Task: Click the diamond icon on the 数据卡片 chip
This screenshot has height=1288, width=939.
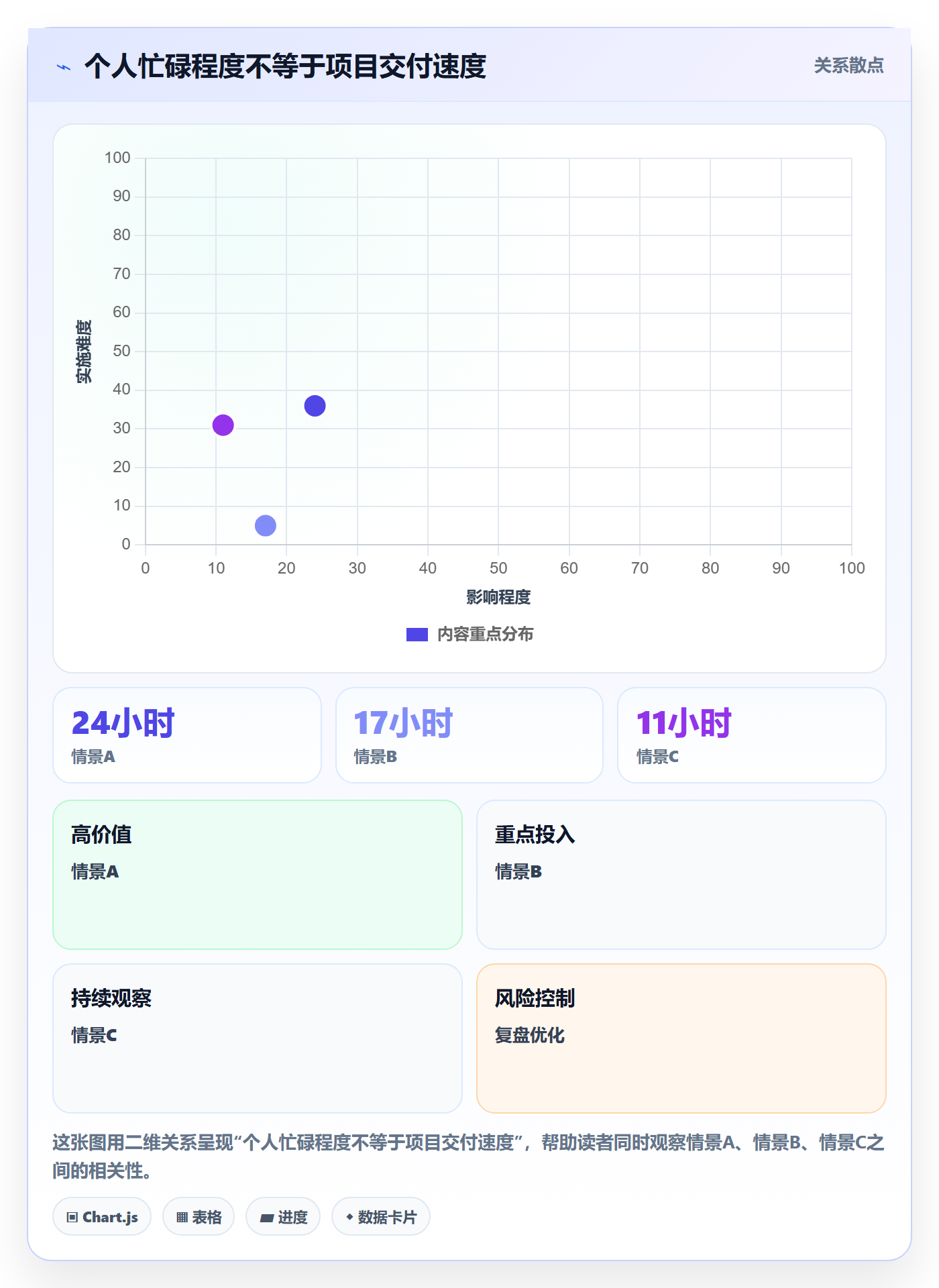Action: [x=349, y=1217]
